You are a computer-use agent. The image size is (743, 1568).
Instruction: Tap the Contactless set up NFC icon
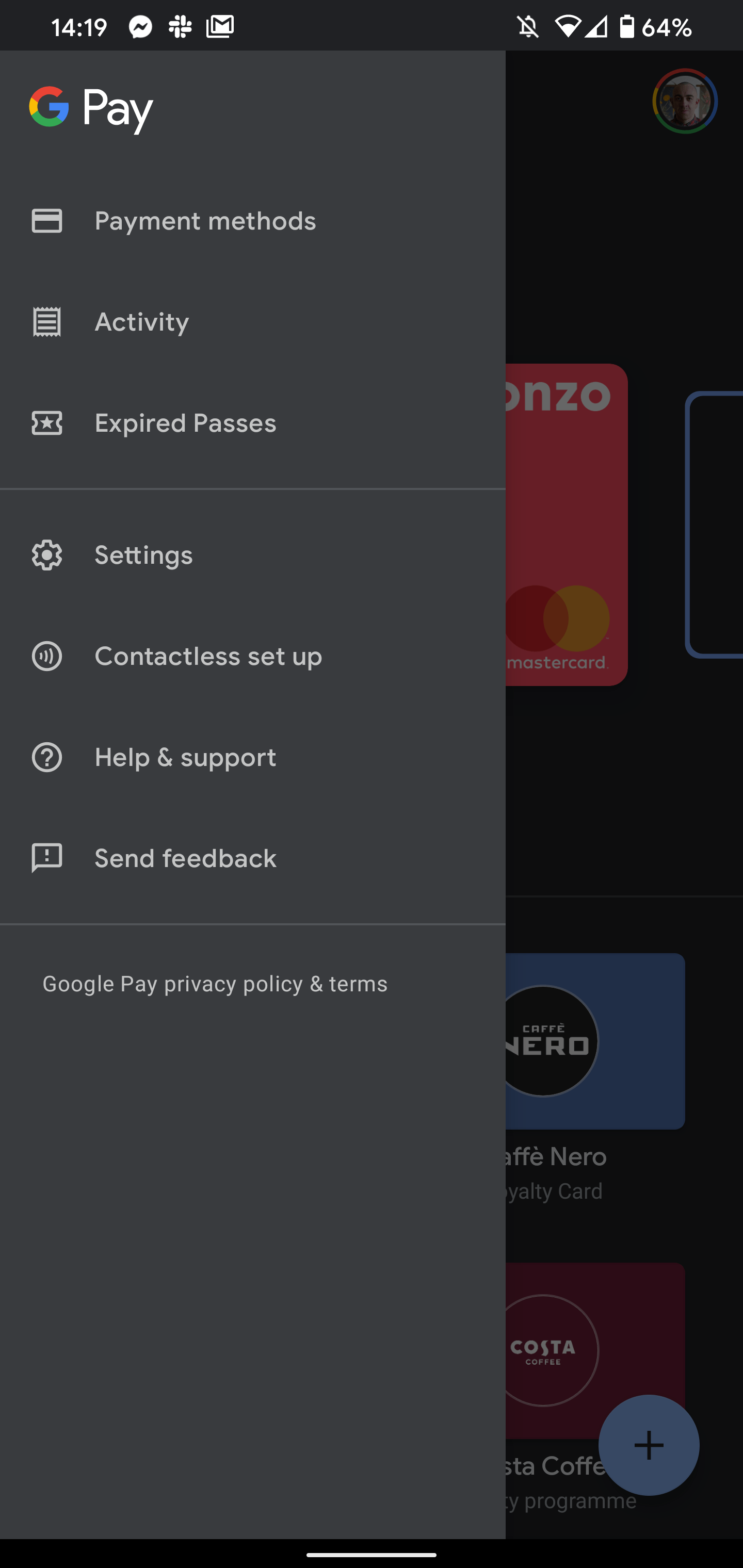pyautogui.click(x=46, y=656)
